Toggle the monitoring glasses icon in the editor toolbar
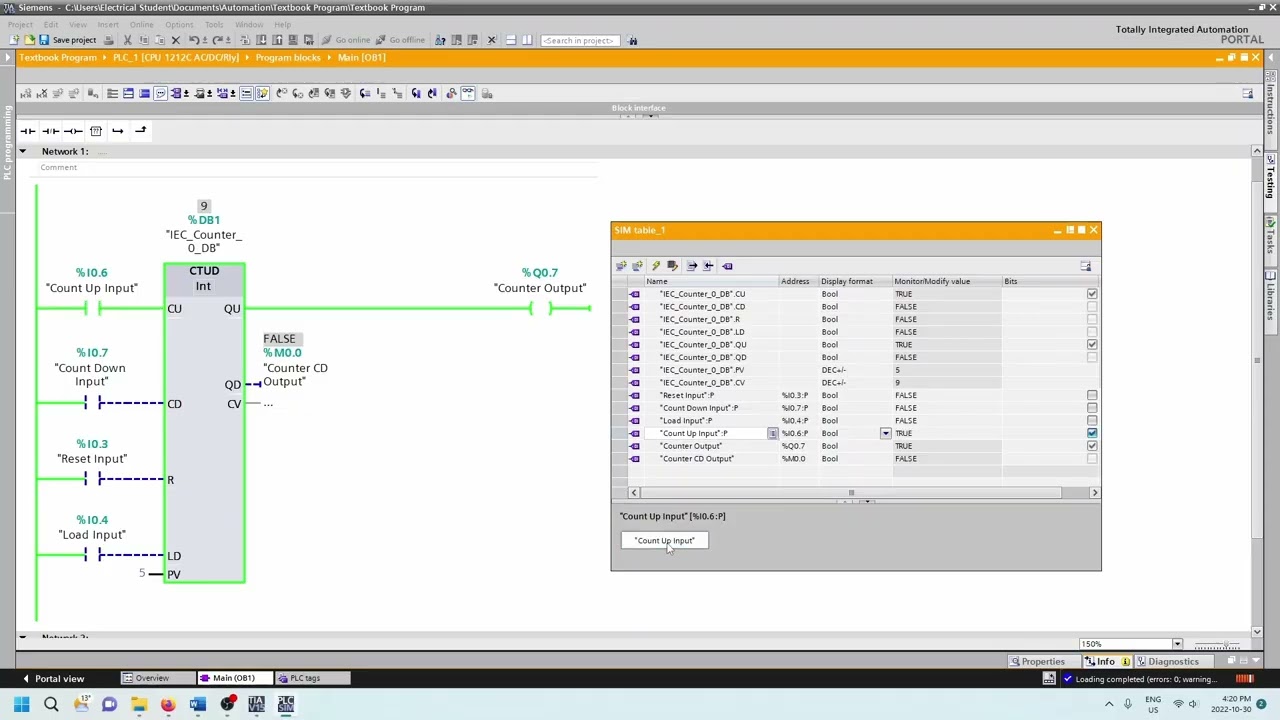 (x=467, y=93)
